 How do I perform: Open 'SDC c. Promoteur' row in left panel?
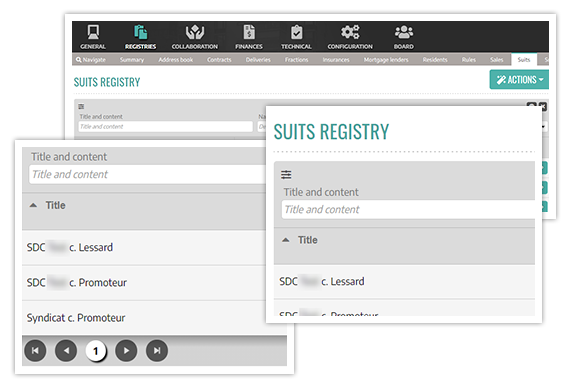pos(145,283)
